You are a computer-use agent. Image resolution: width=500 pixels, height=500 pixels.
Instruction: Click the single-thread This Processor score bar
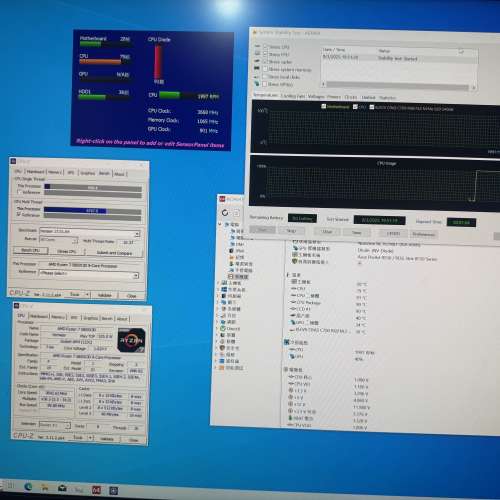(x=93, y=188)
